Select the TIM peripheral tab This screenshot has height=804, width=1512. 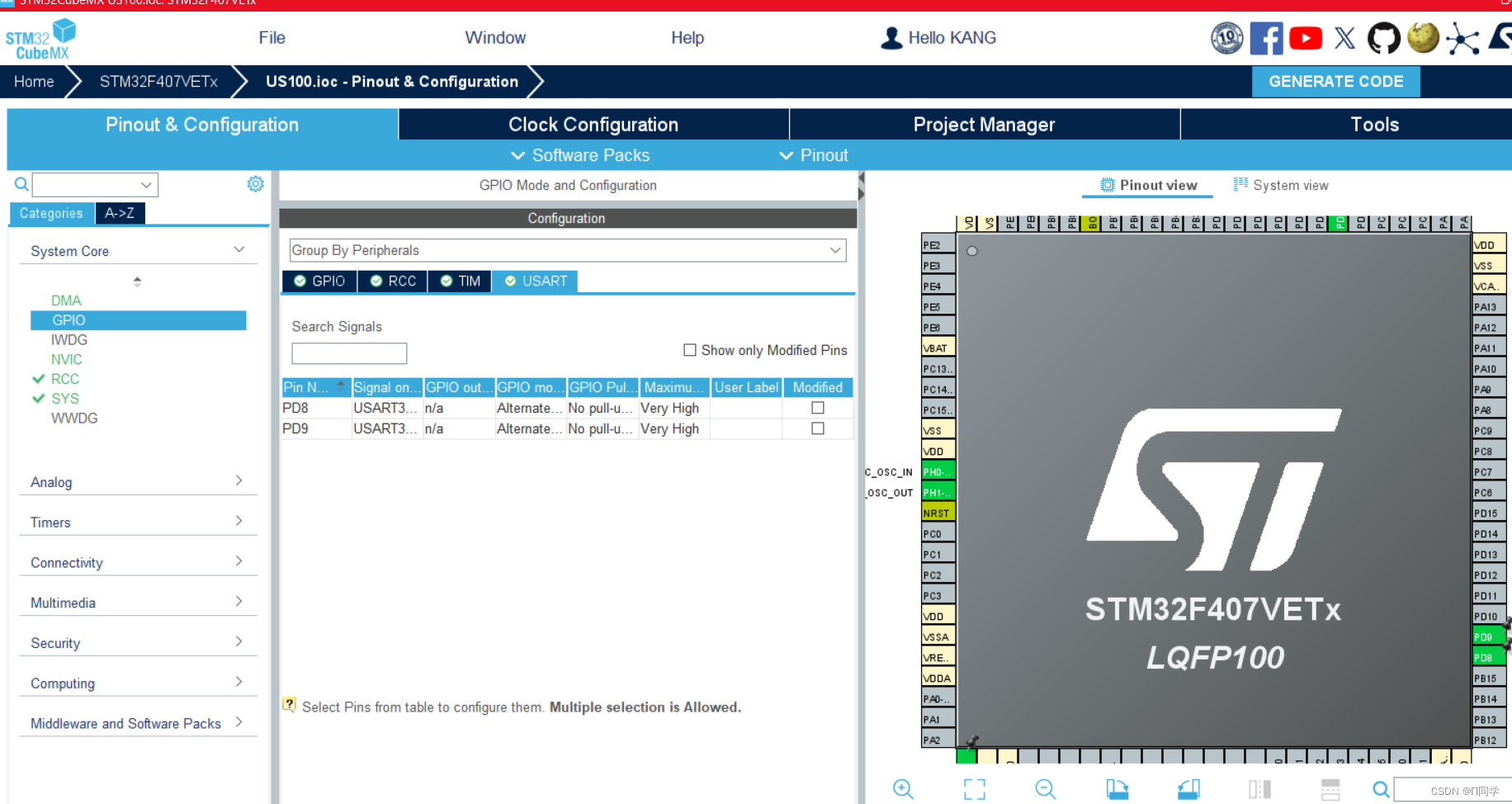(x=460, y=281)
